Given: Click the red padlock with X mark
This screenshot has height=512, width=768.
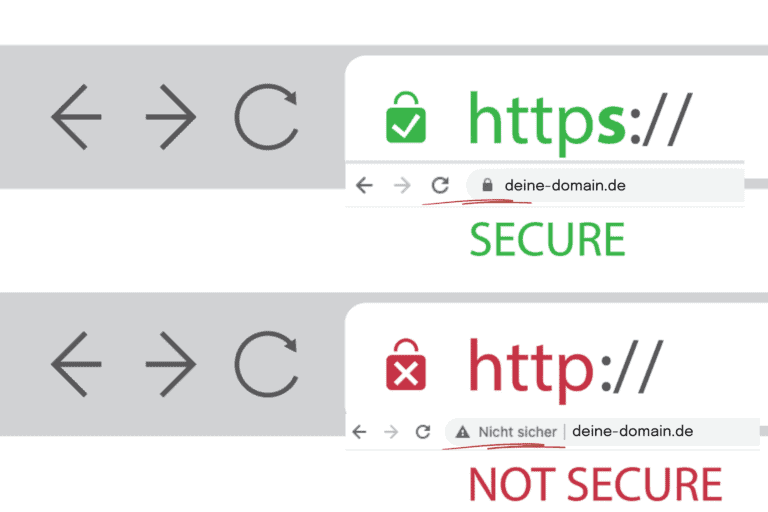Looking at the screenshot, I should pos(406,364).
